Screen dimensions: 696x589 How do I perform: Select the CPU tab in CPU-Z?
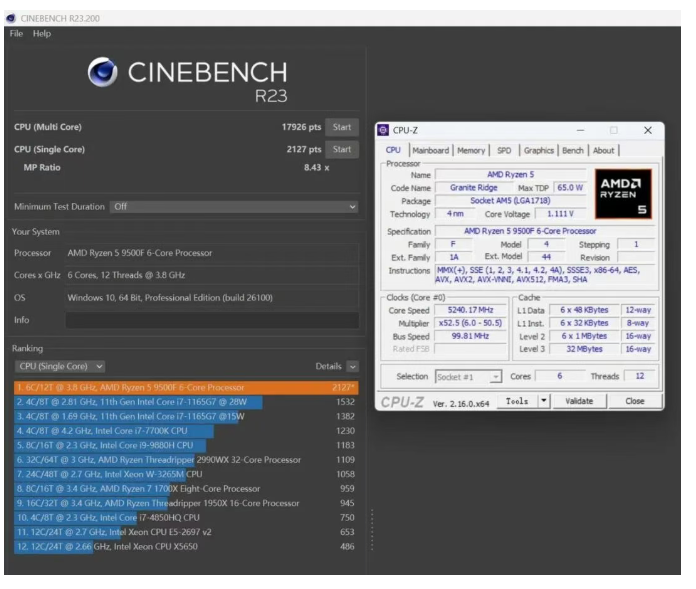pos(393,150)
